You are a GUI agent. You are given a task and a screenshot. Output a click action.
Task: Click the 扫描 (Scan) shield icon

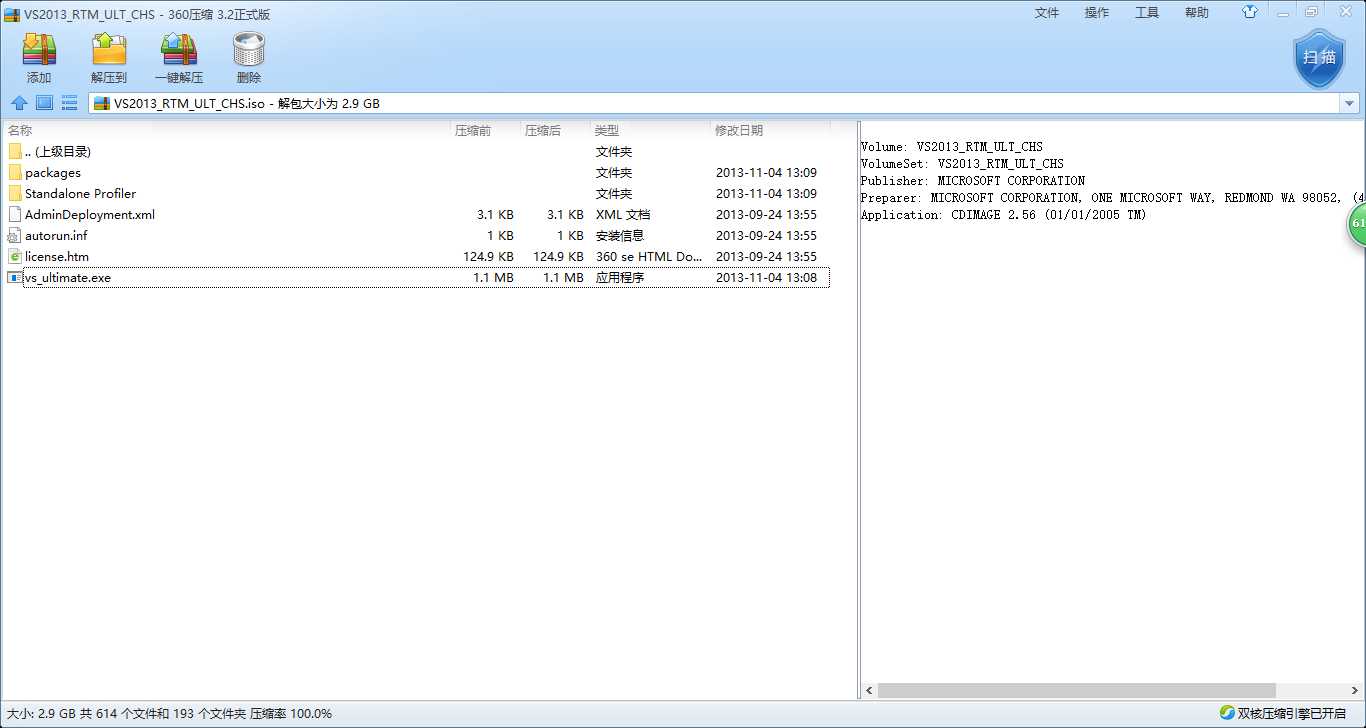pos(1319,57)
